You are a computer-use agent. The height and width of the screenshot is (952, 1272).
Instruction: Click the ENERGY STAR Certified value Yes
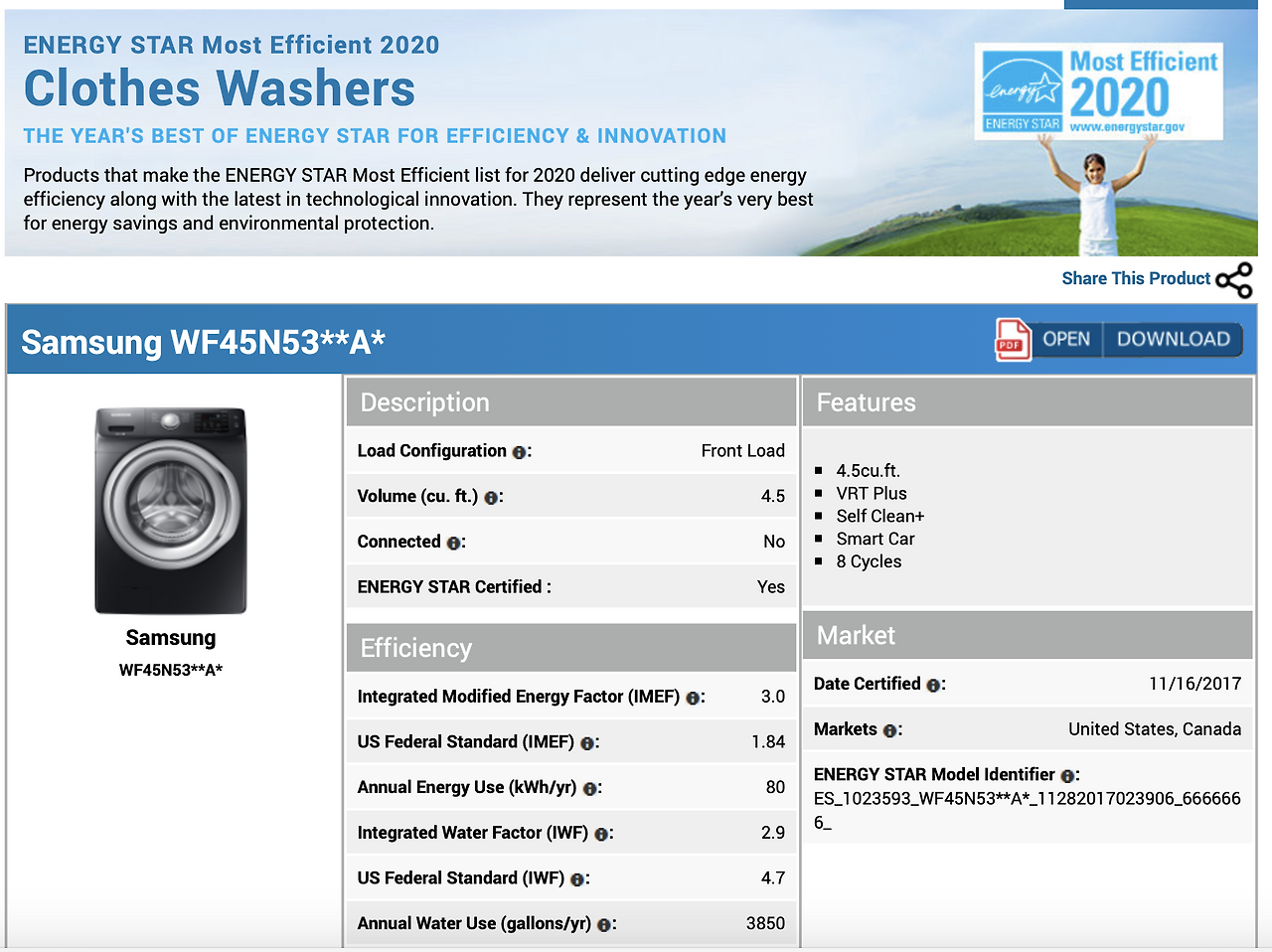(x=771, y=587)
